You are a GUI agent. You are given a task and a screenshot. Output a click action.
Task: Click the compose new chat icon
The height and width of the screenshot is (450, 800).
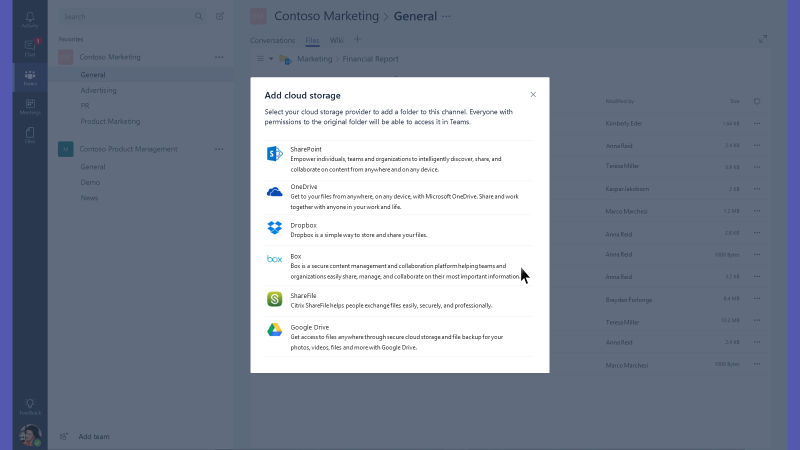pos(220,17)
